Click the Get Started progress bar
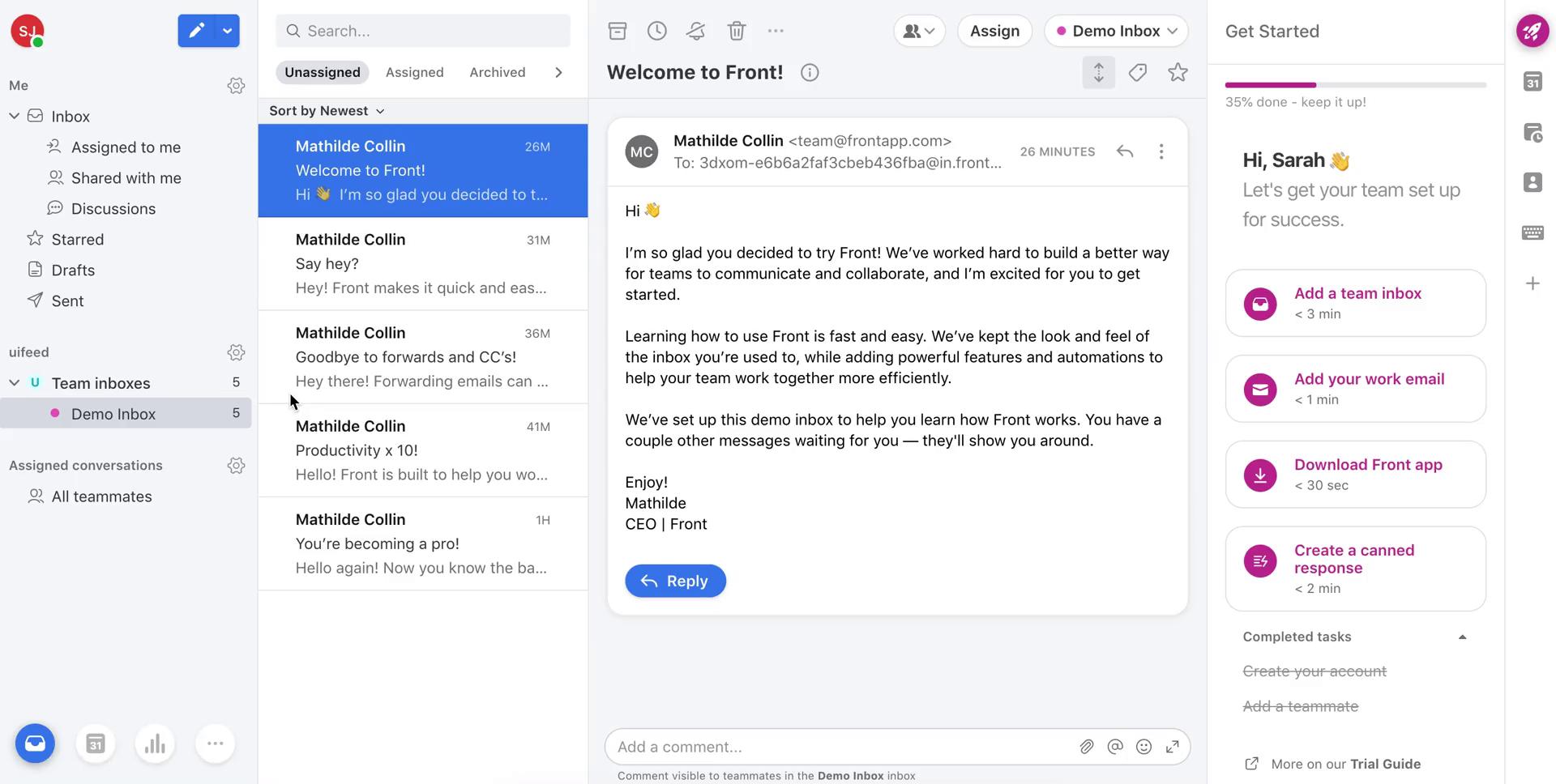 pos(1355,85)
